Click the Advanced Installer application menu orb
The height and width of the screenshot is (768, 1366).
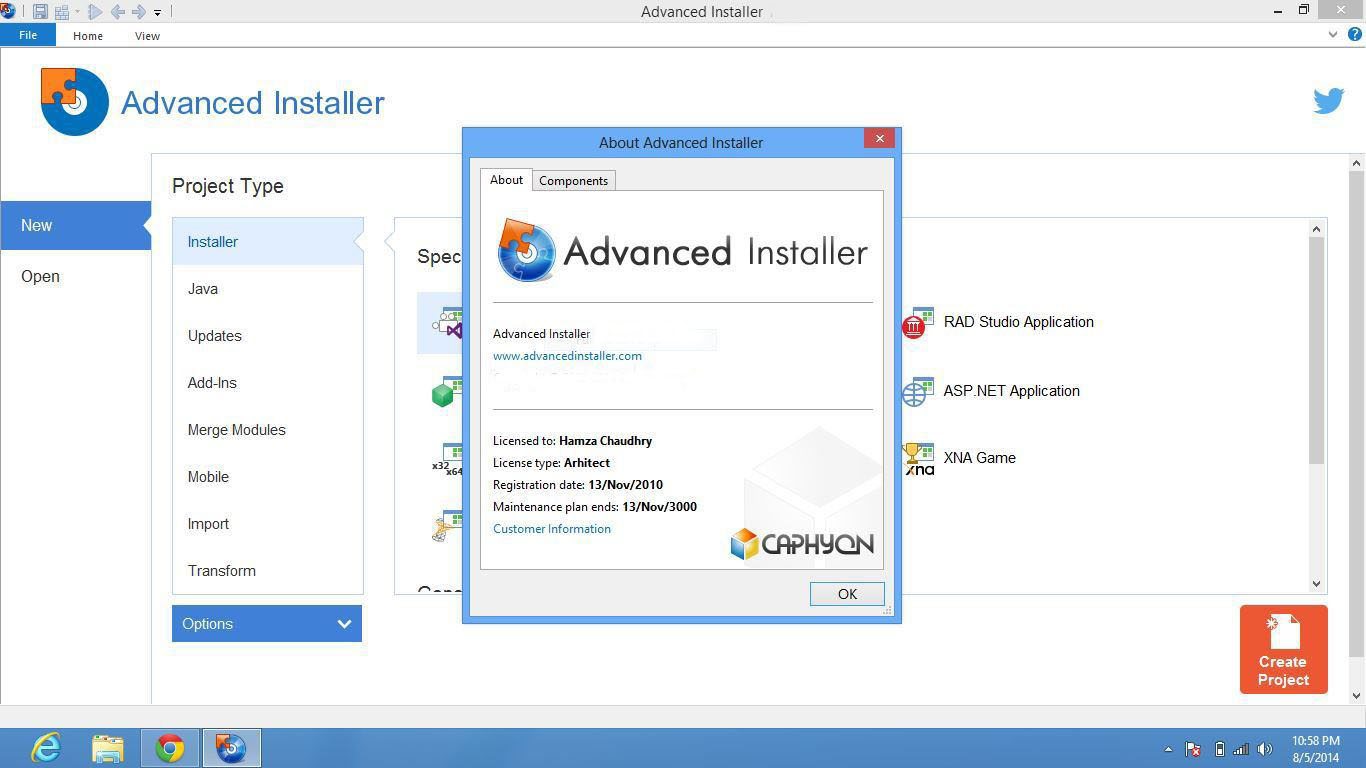click(x=8, y=11)
